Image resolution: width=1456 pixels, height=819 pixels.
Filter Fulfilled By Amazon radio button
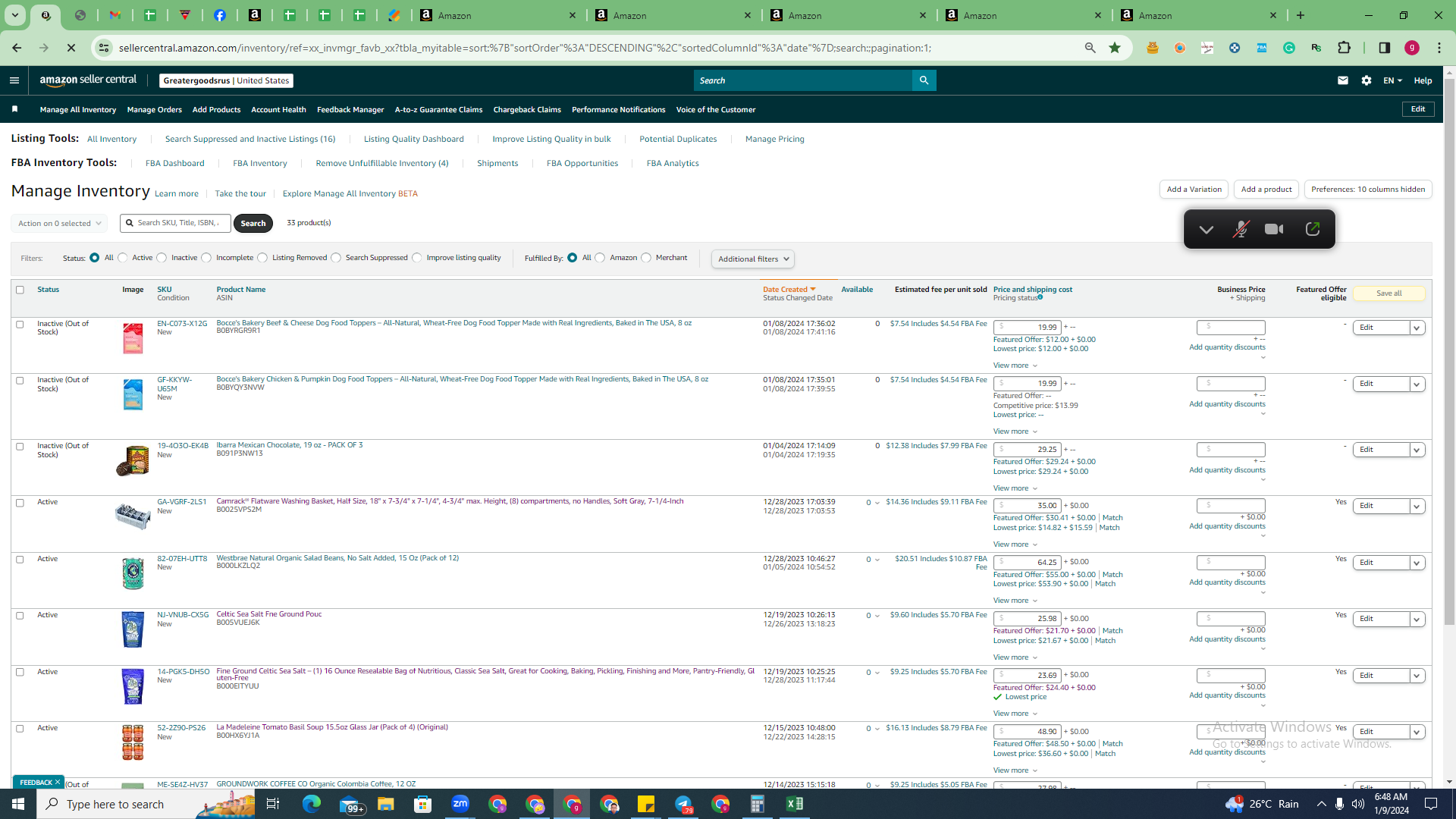click(x=600, y=258)
